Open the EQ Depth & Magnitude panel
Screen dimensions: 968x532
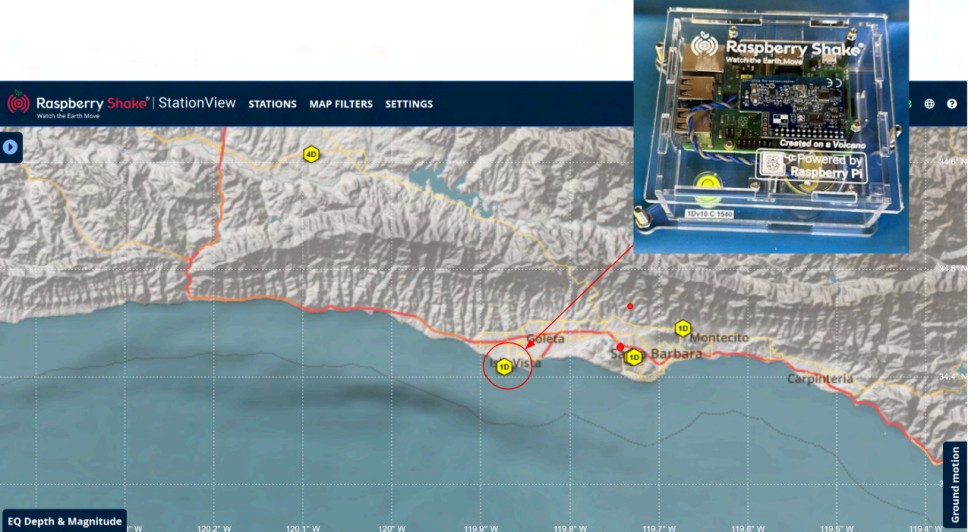click(64, 521)
